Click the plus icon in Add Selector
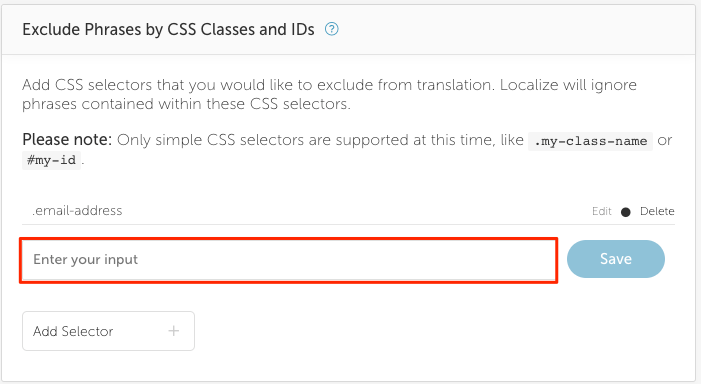The width and height of the screenshot is (701, 384). tap(173, 331)
